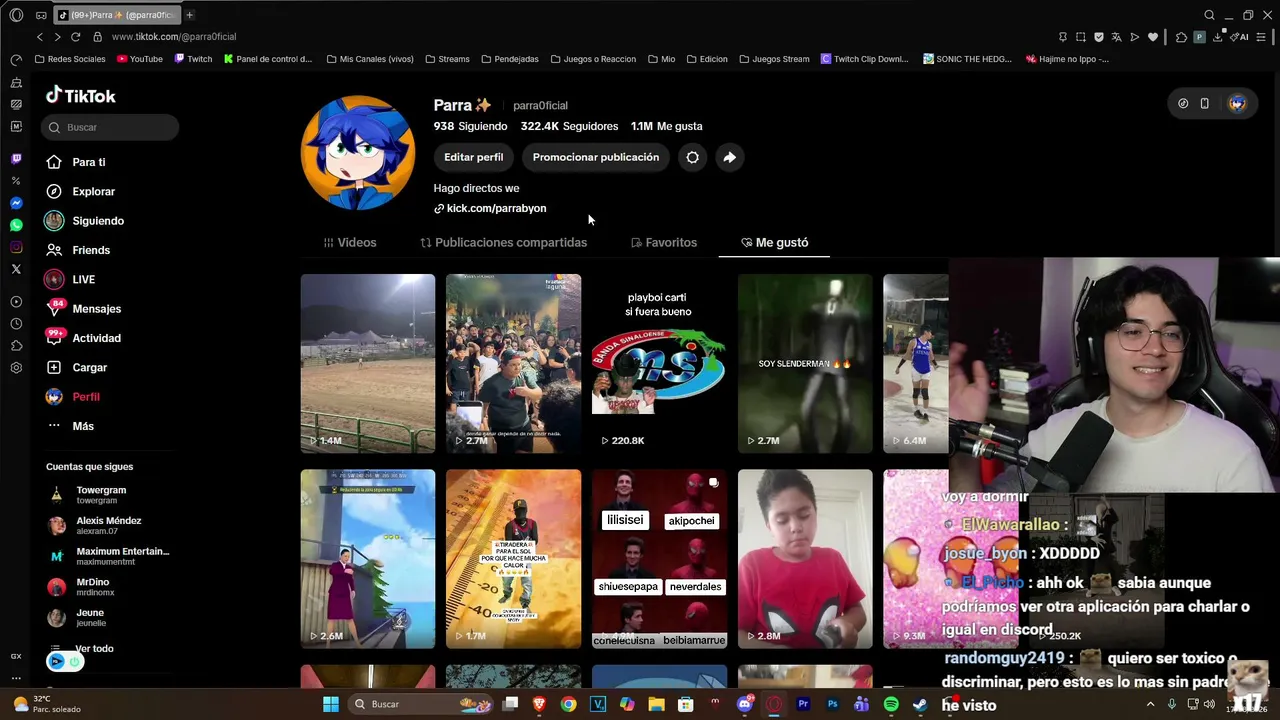
Task: Open Friends in the sidebar
Action: click(x=91, y=250)
